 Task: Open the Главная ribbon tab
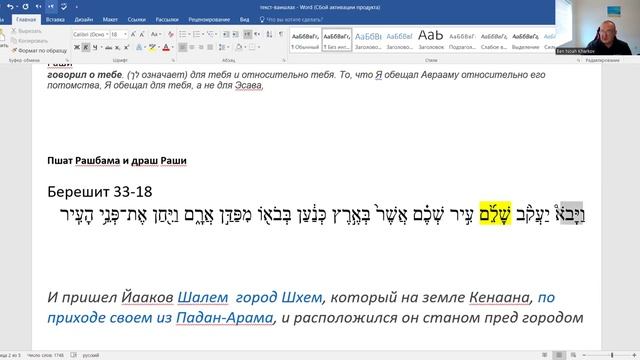(26, 20)
